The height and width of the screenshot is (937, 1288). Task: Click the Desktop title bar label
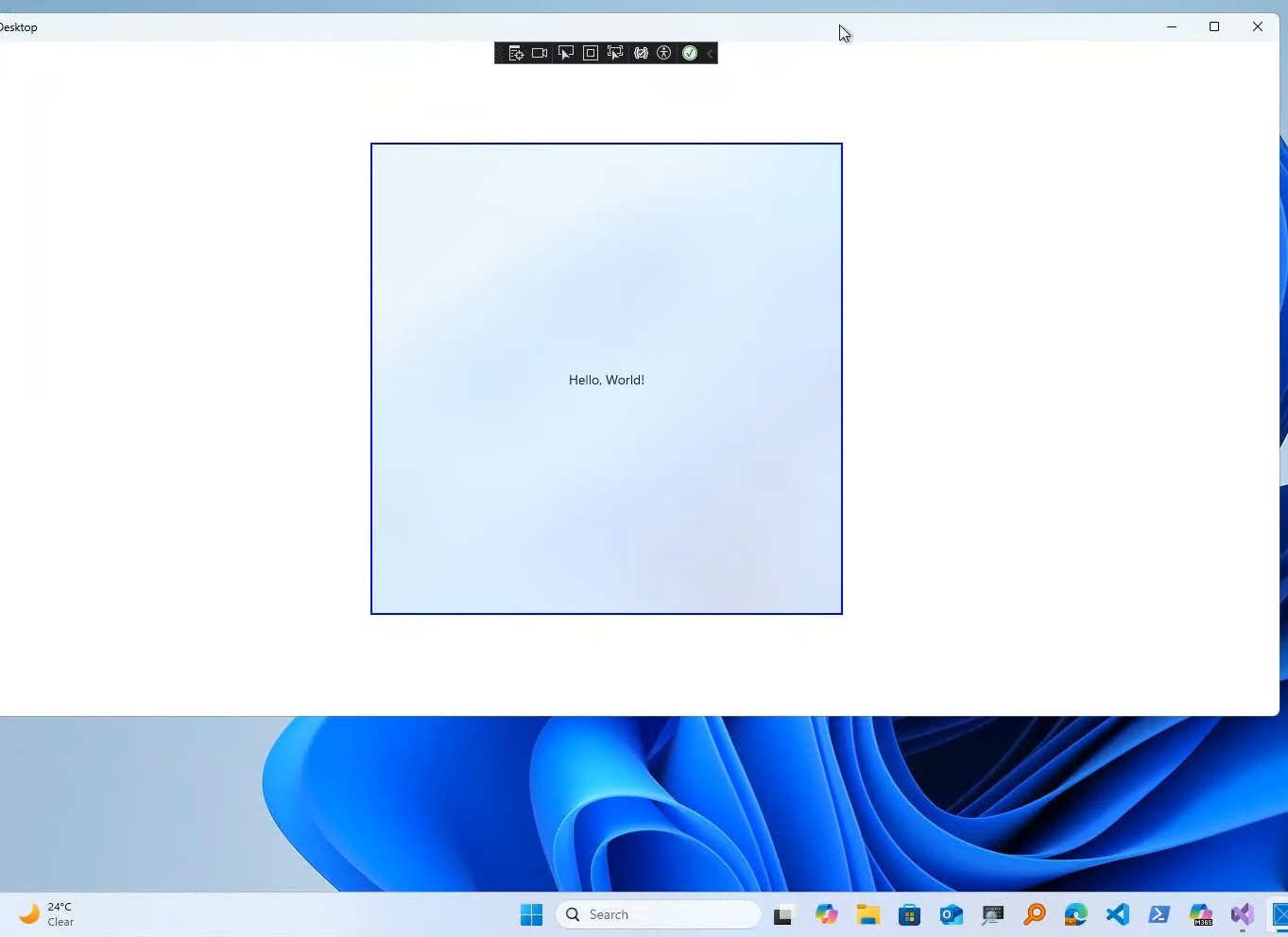pyautogui.click(x=18, y=26)
